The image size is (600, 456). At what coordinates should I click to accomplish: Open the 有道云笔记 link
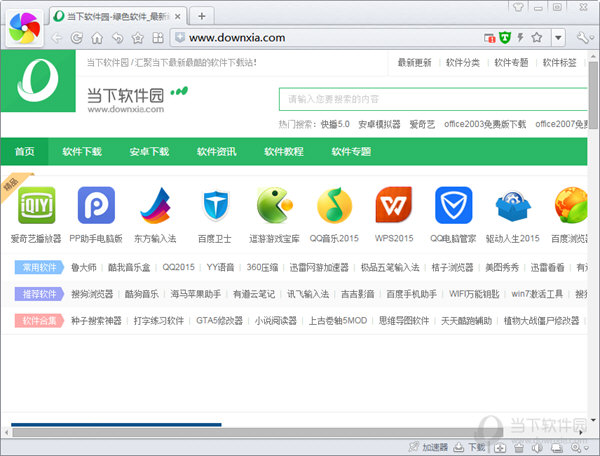[x=254, y=294]
